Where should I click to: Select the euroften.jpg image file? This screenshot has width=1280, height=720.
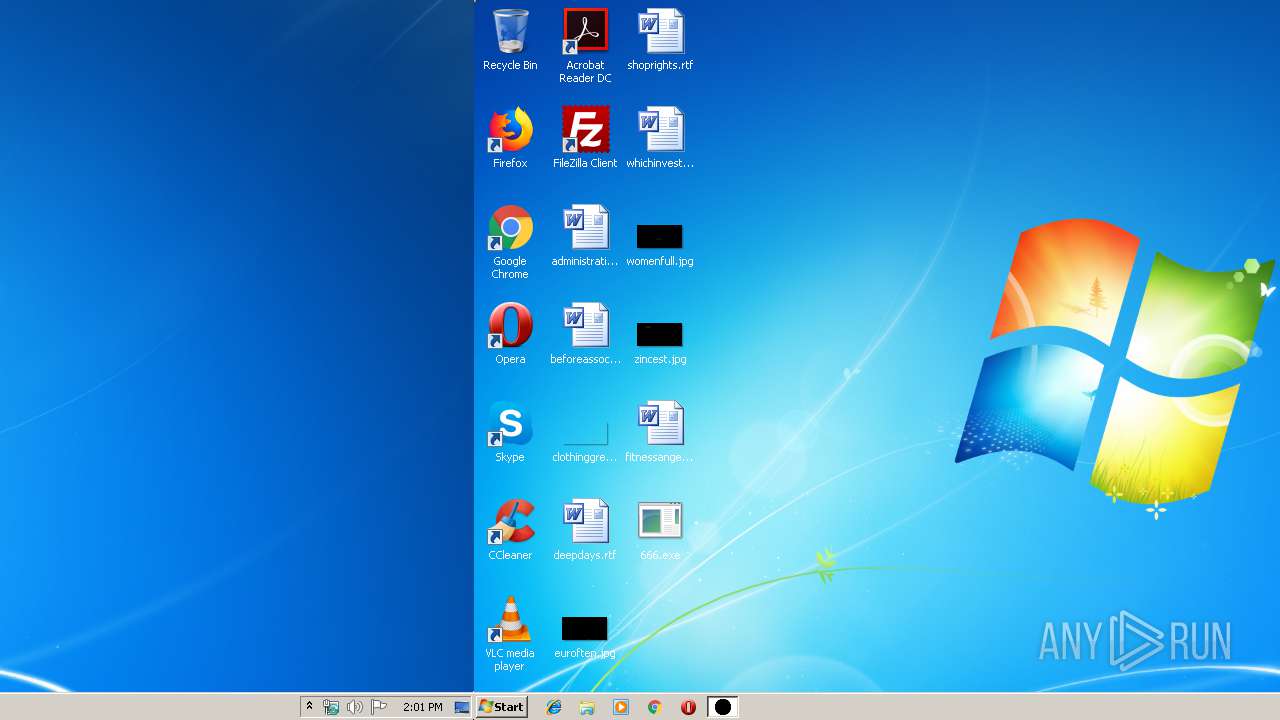pos(585,638)
